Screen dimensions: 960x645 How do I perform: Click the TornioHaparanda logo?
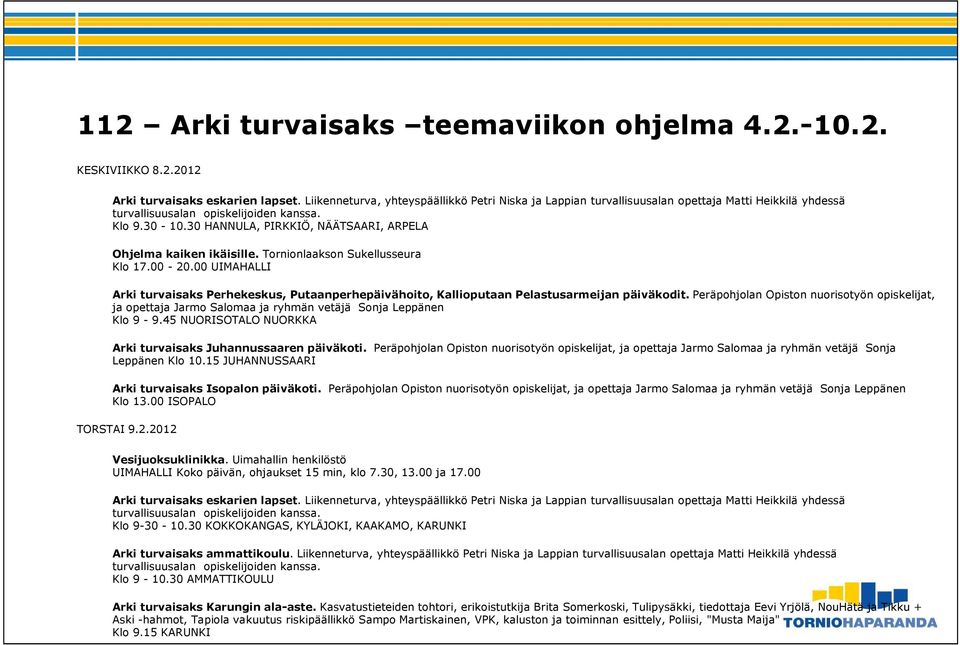[x=860, y=606]
